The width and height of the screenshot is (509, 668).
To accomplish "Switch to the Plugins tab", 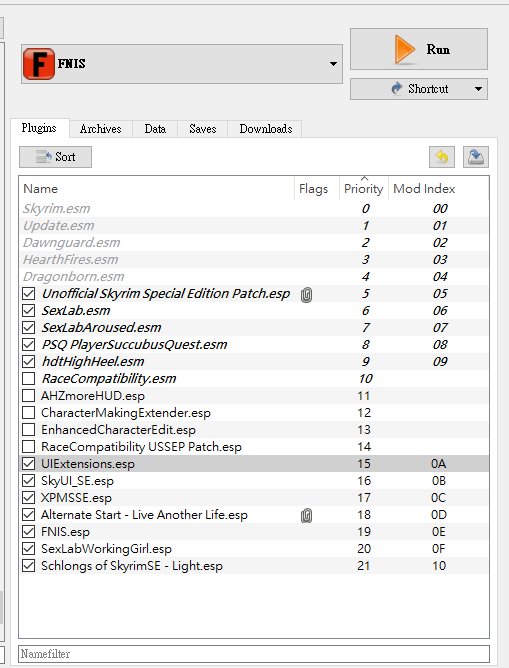I will pos(39,128).
